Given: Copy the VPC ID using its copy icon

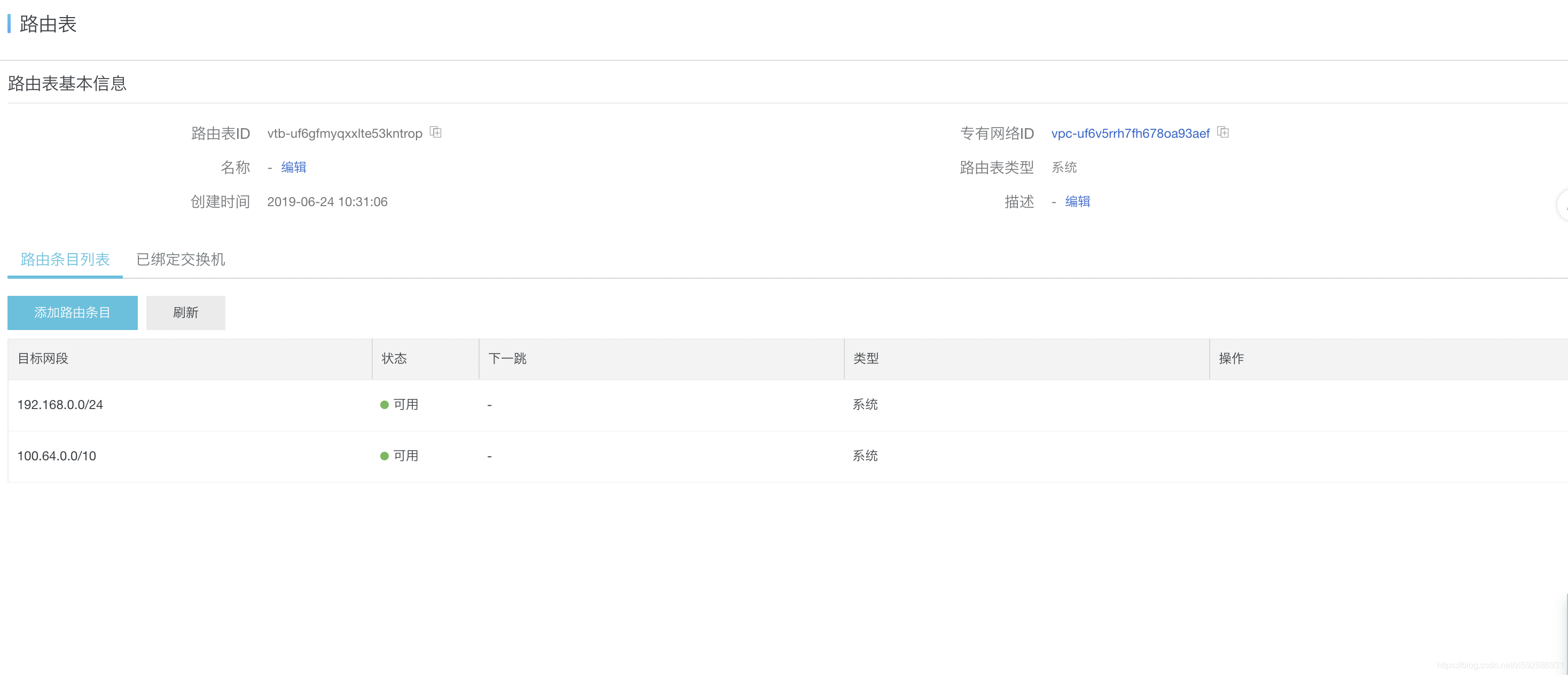Looking at the screenshot, I should coord(1222,132).
